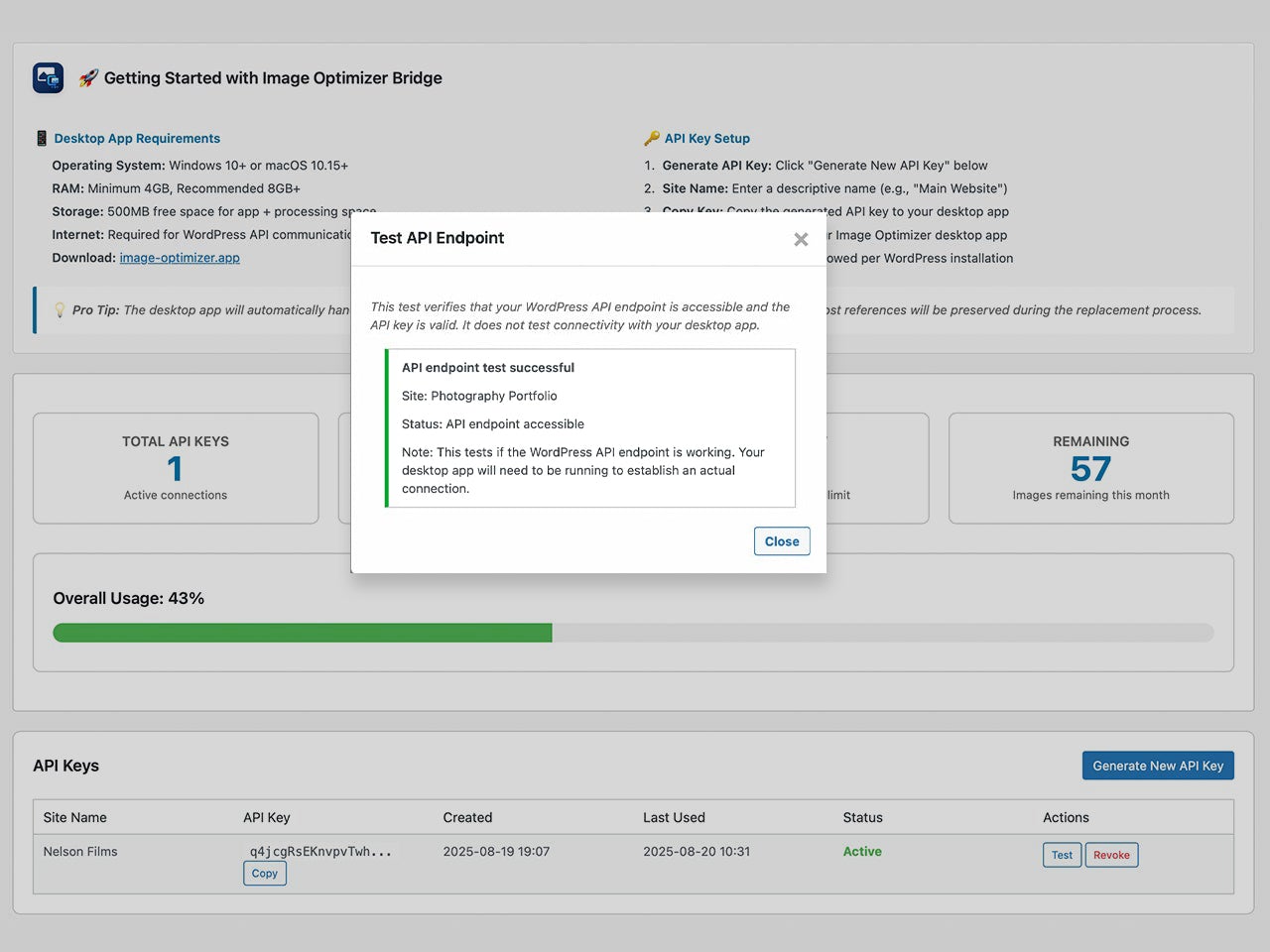Click the last used date 2025-08-20 10:31

697,851
